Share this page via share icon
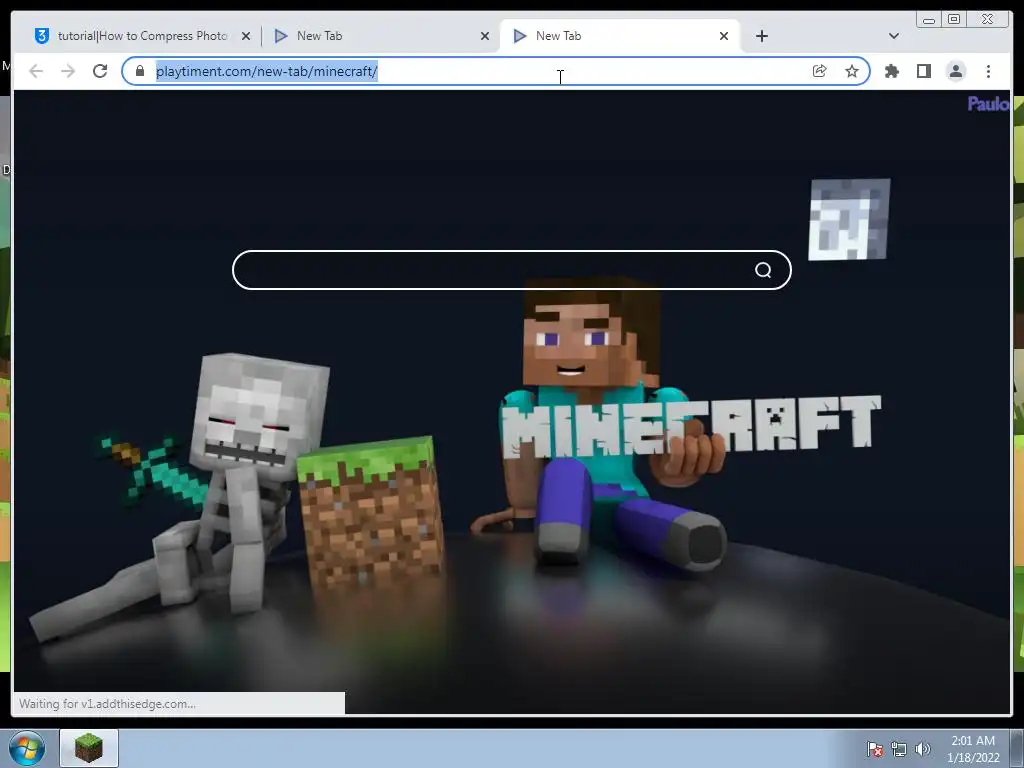The height and width of the screenshot is (768, 1024). pyautogui.click(x=820, y=71)
